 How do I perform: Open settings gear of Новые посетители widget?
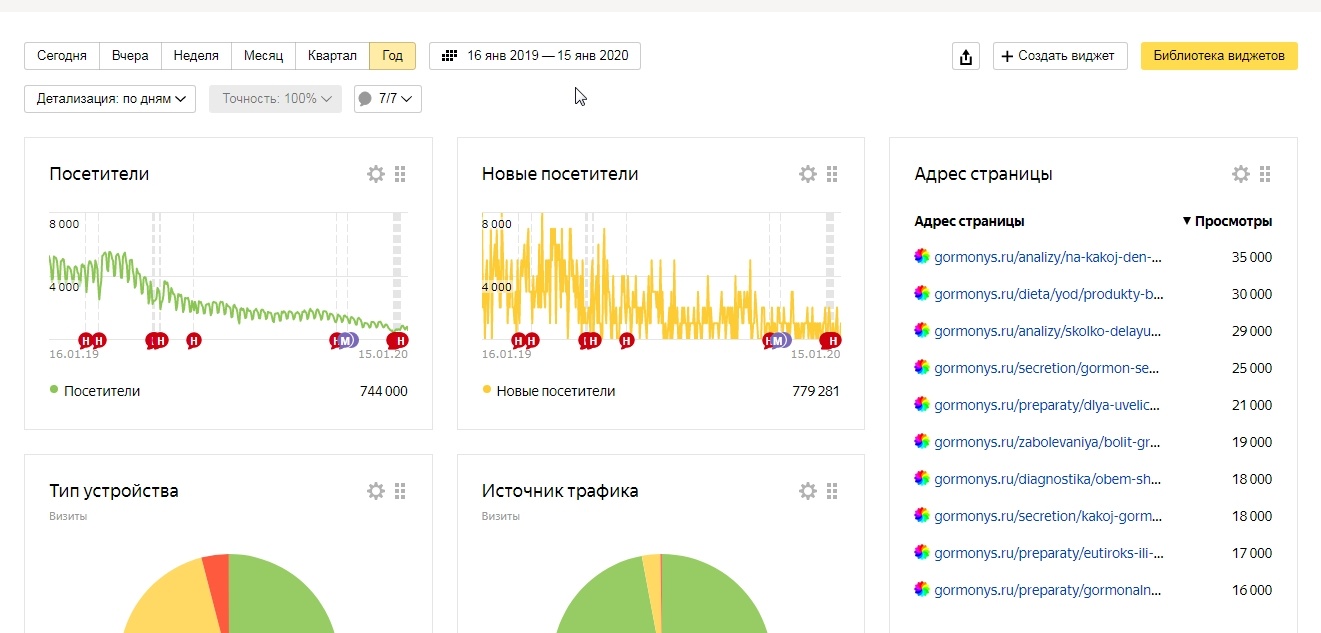coord(808,174)
